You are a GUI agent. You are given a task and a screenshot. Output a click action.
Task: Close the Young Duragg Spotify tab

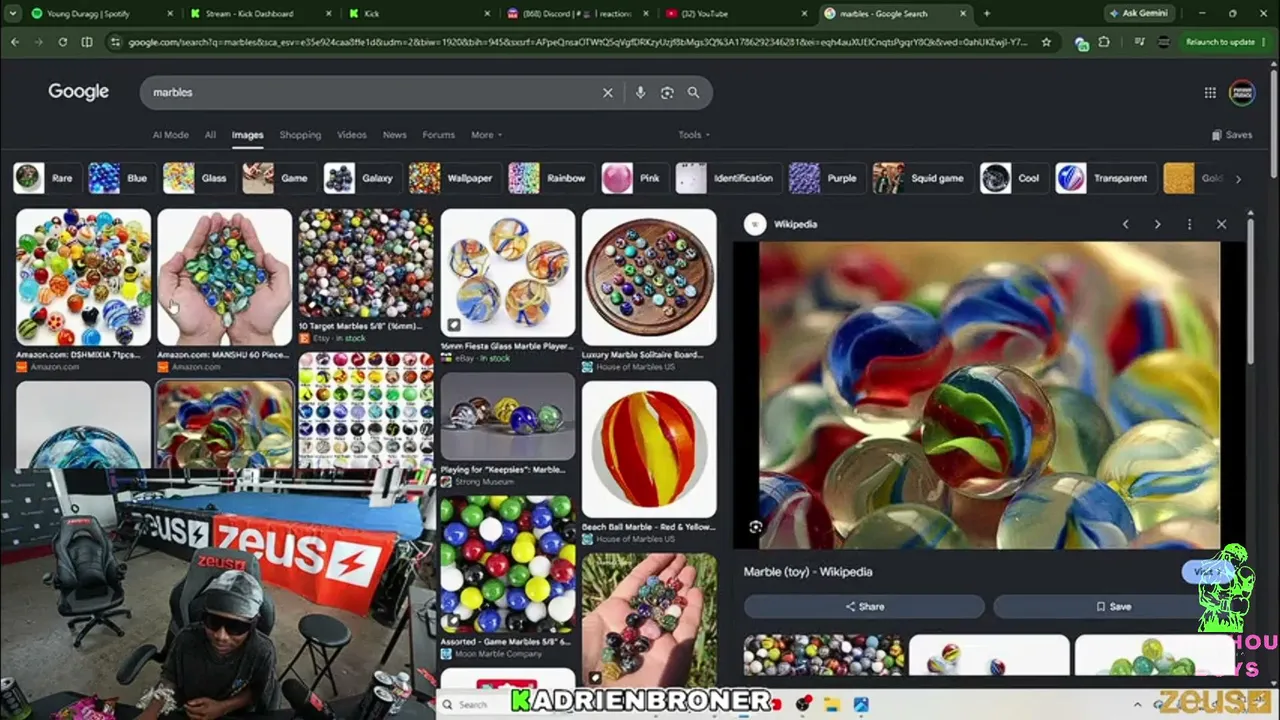[x=169, y=14]
